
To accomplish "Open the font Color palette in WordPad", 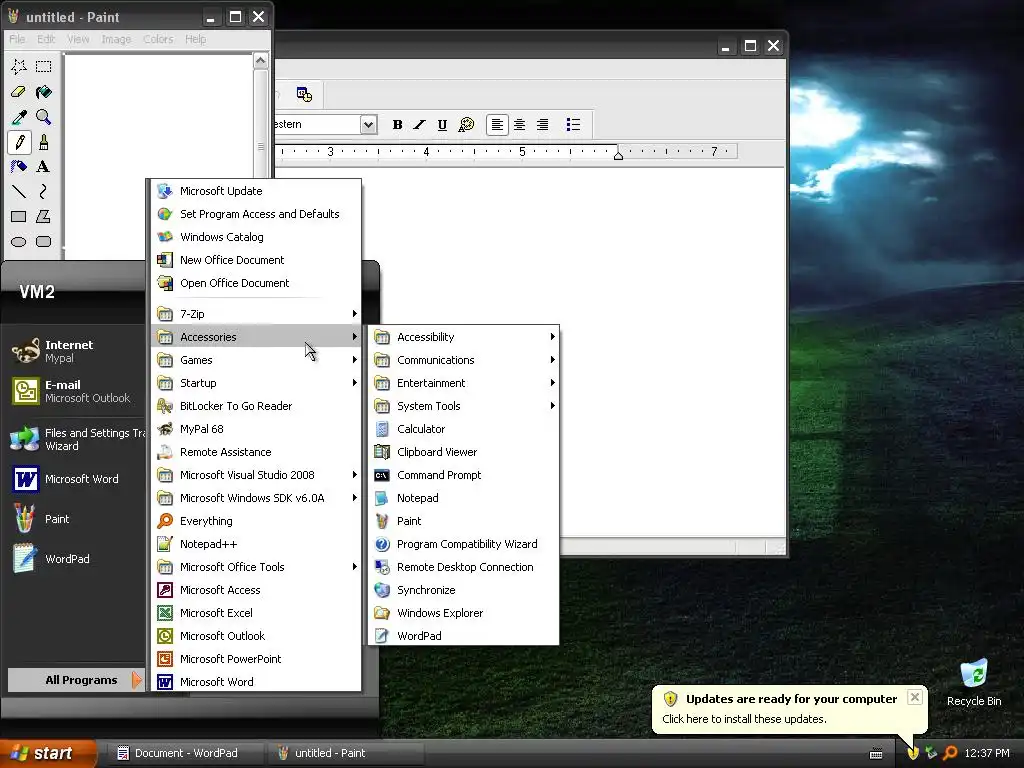I will (x=466, y=125).
